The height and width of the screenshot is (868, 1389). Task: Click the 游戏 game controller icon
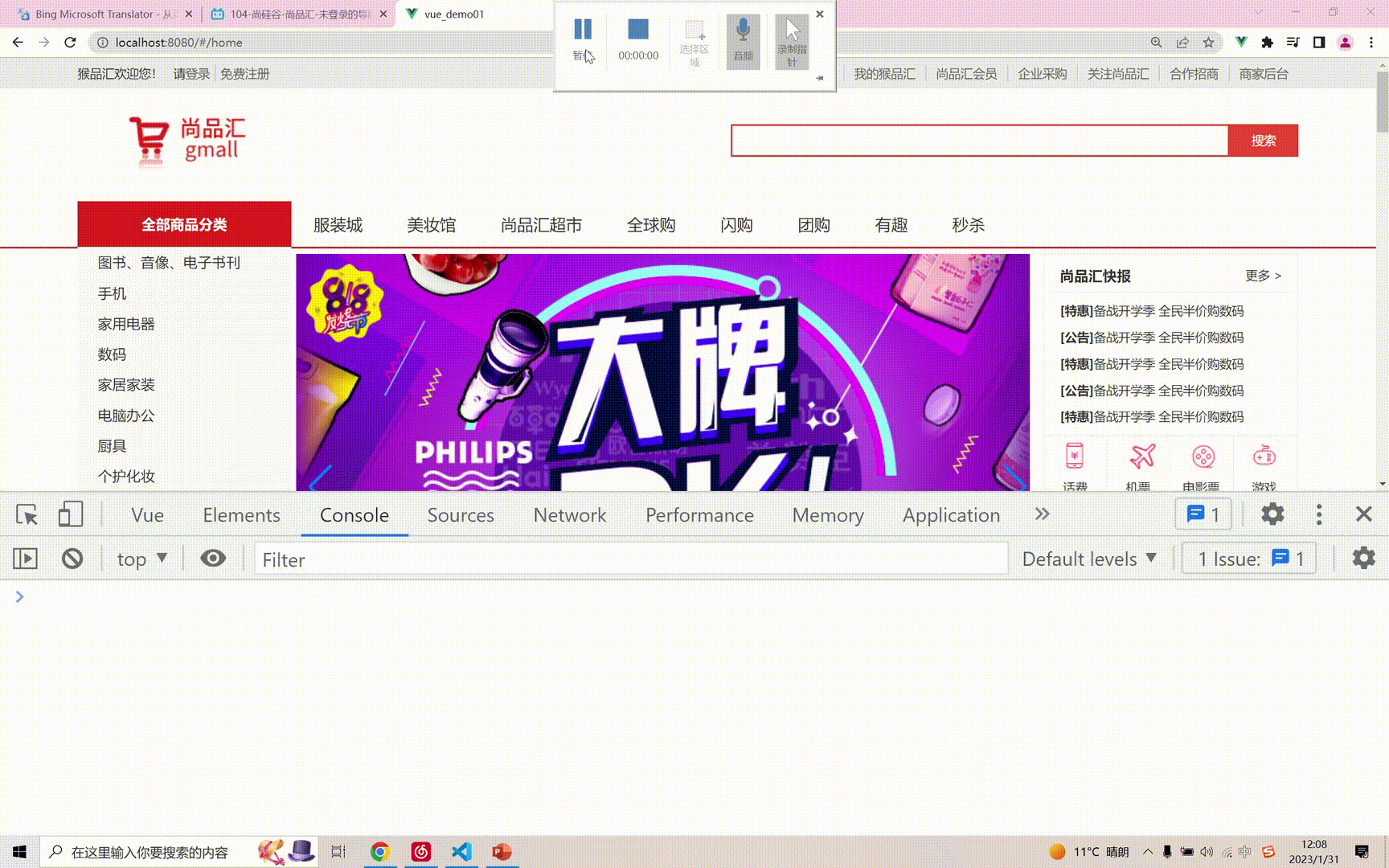pyautogui.click(x=1263, y=457)
